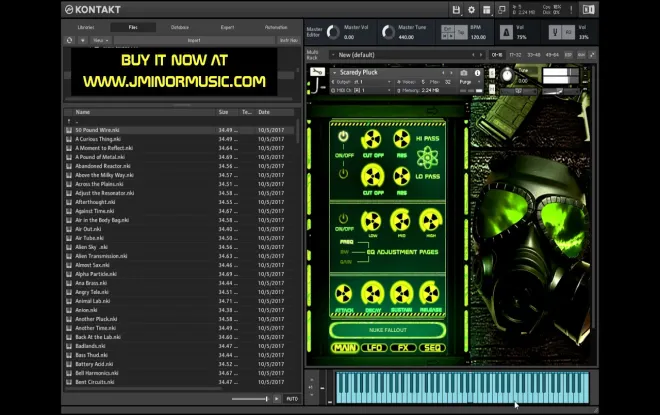Click the Master Tune knob
660x415 pixels.
(388, 32)
